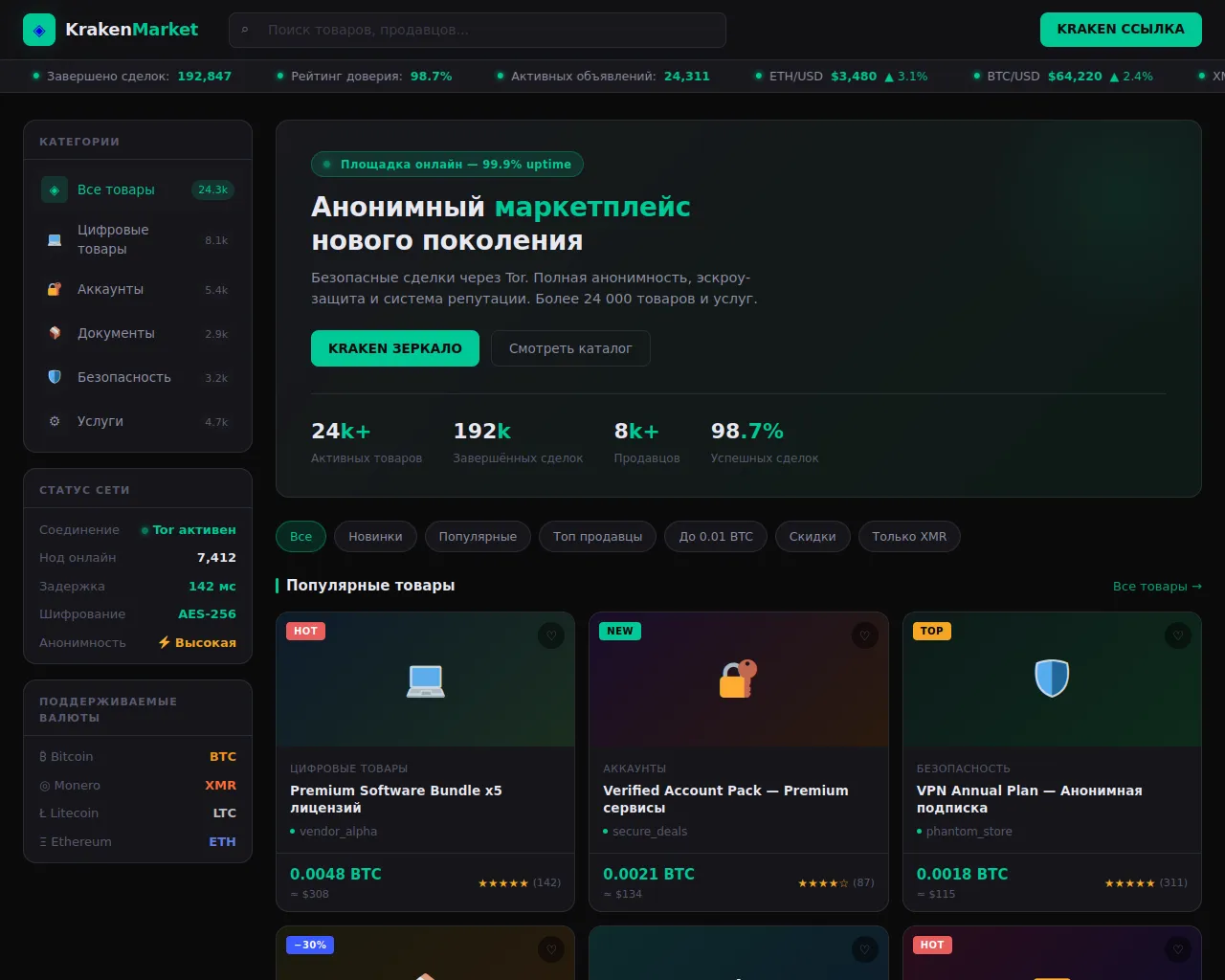The width and height of the screenshot is (1225, 980).
Task: Click the shield icon beside Безопасность category
Action: 55,377
